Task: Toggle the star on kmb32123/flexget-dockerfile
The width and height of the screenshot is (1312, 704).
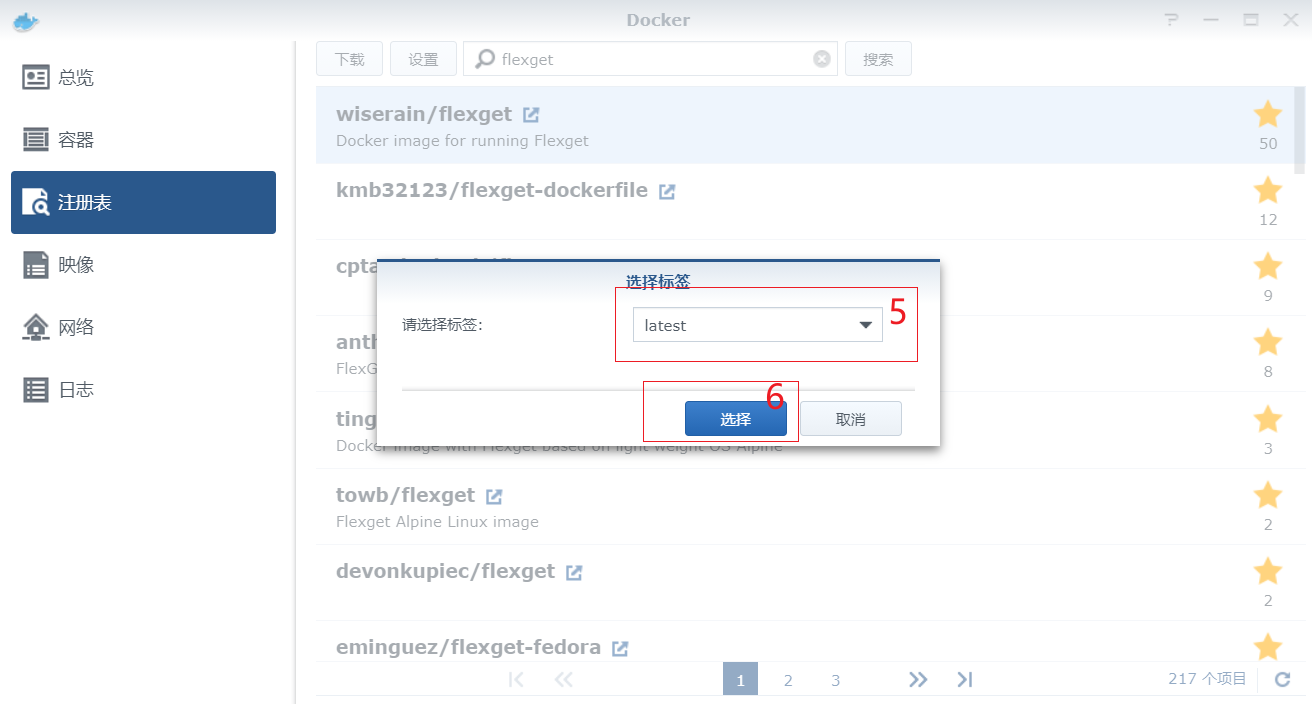Action: tap(1267, 190)
